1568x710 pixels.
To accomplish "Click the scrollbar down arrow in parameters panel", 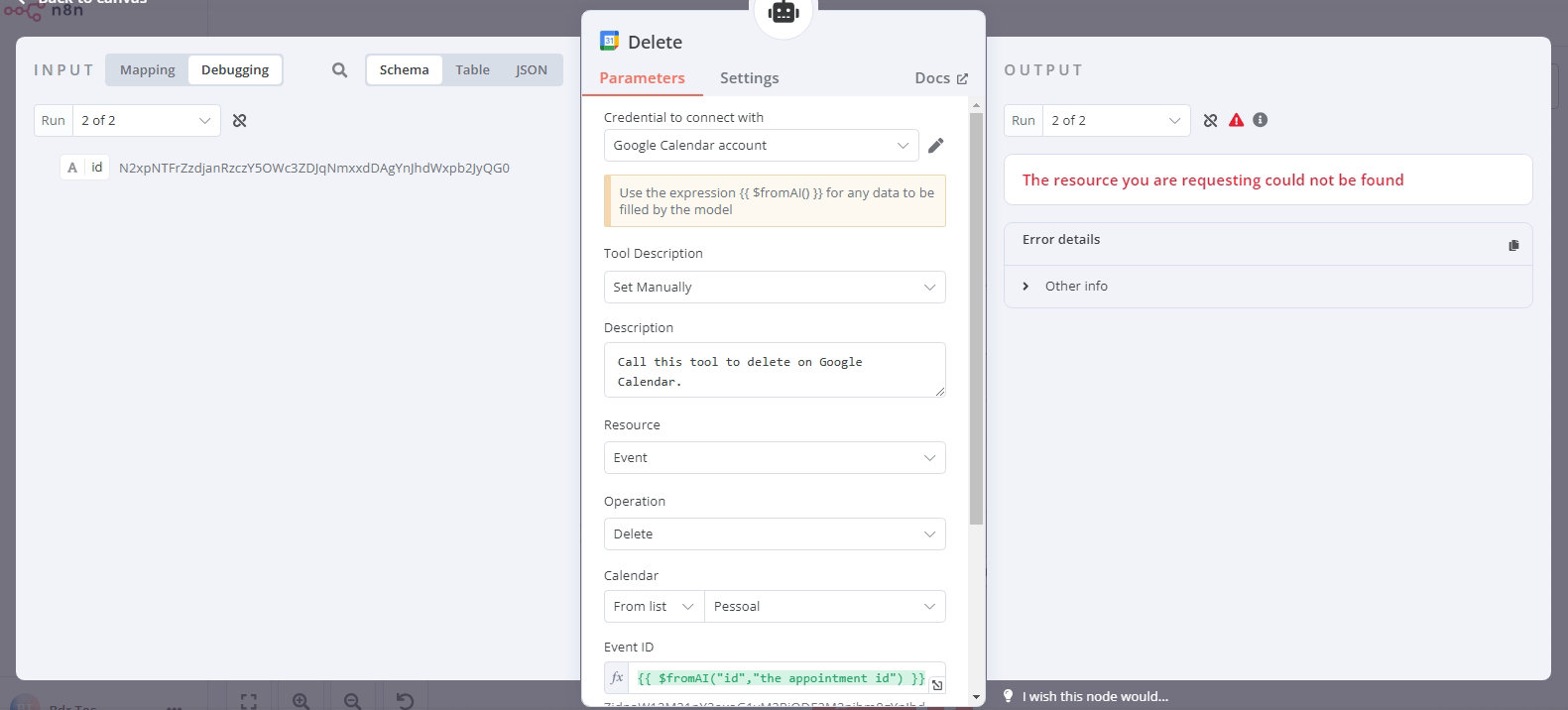I will coord(976,697).
